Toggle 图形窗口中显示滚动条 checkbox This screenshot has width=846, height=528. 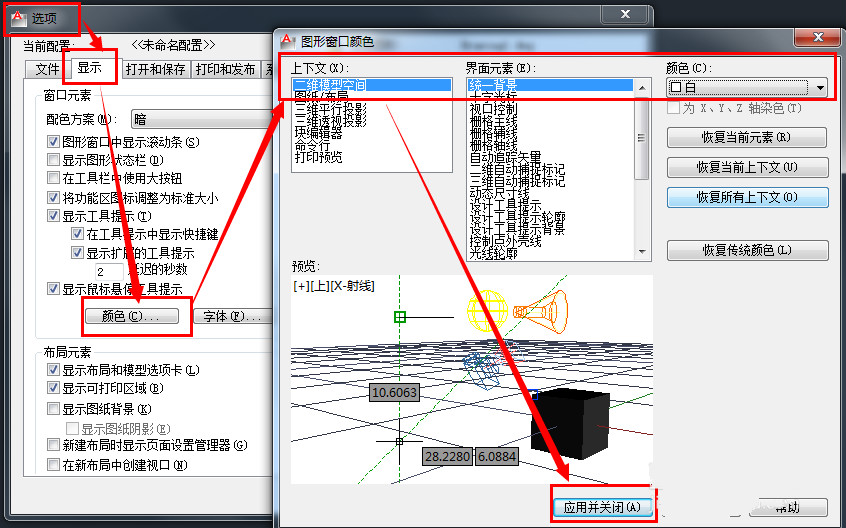54,142
